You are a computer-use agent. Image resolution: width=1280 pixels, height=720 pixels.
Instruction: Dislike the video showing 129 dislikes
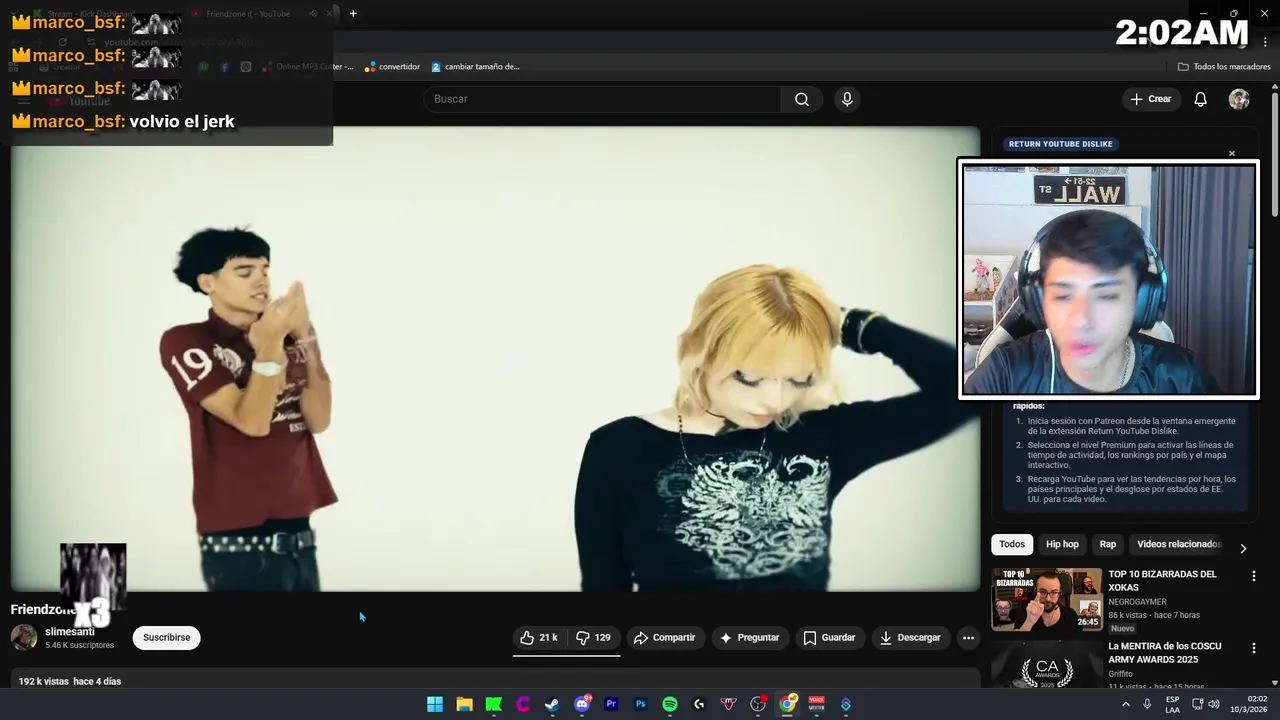594,638
